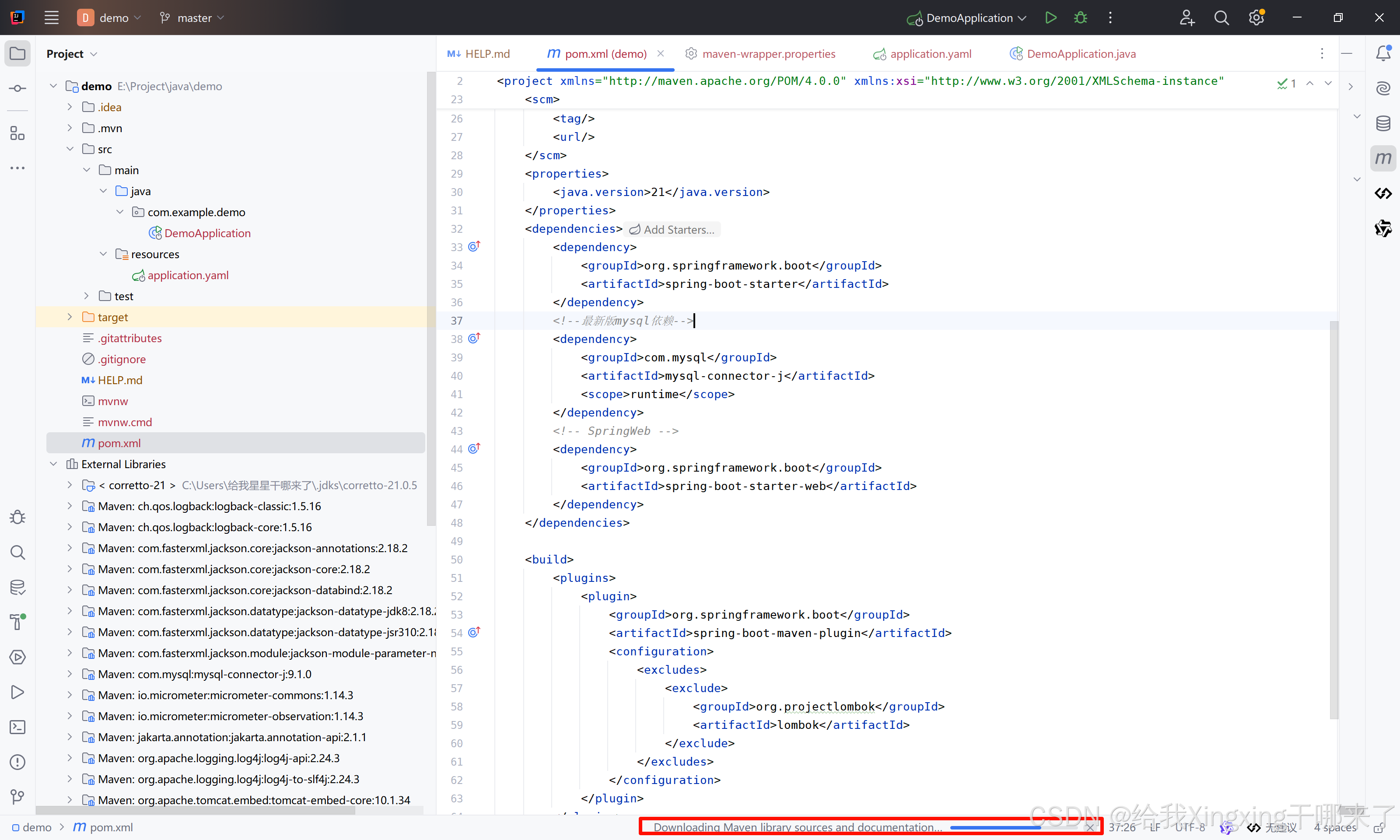1400x840 pixels.
Task: Open the Database tool window icon
Action: pyautogui.click(x=1382, y=123)
